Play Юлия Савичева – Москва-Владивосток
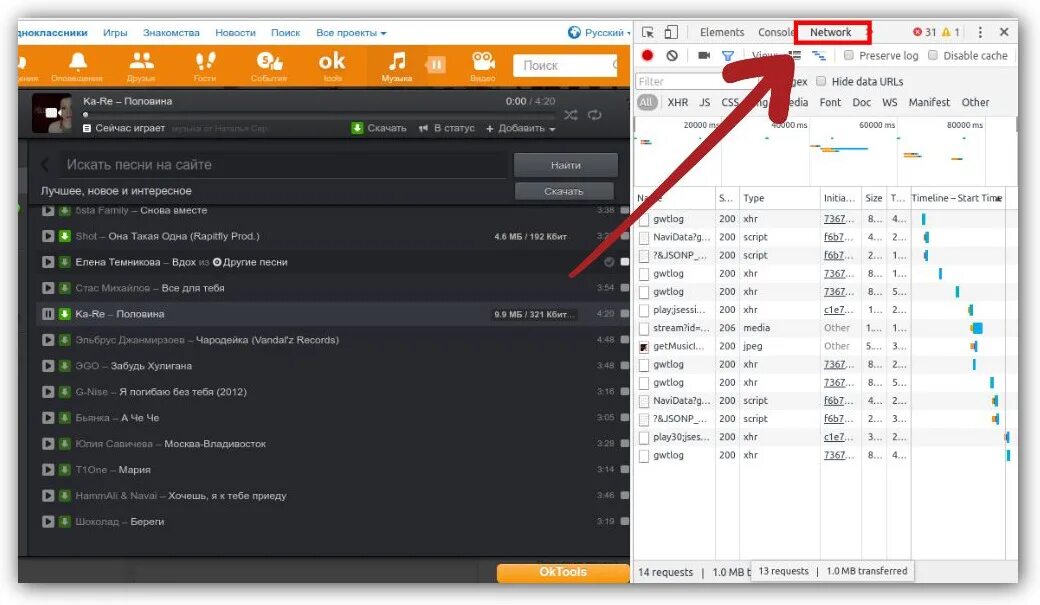1040x605 pixels. [x=48, y=443]
